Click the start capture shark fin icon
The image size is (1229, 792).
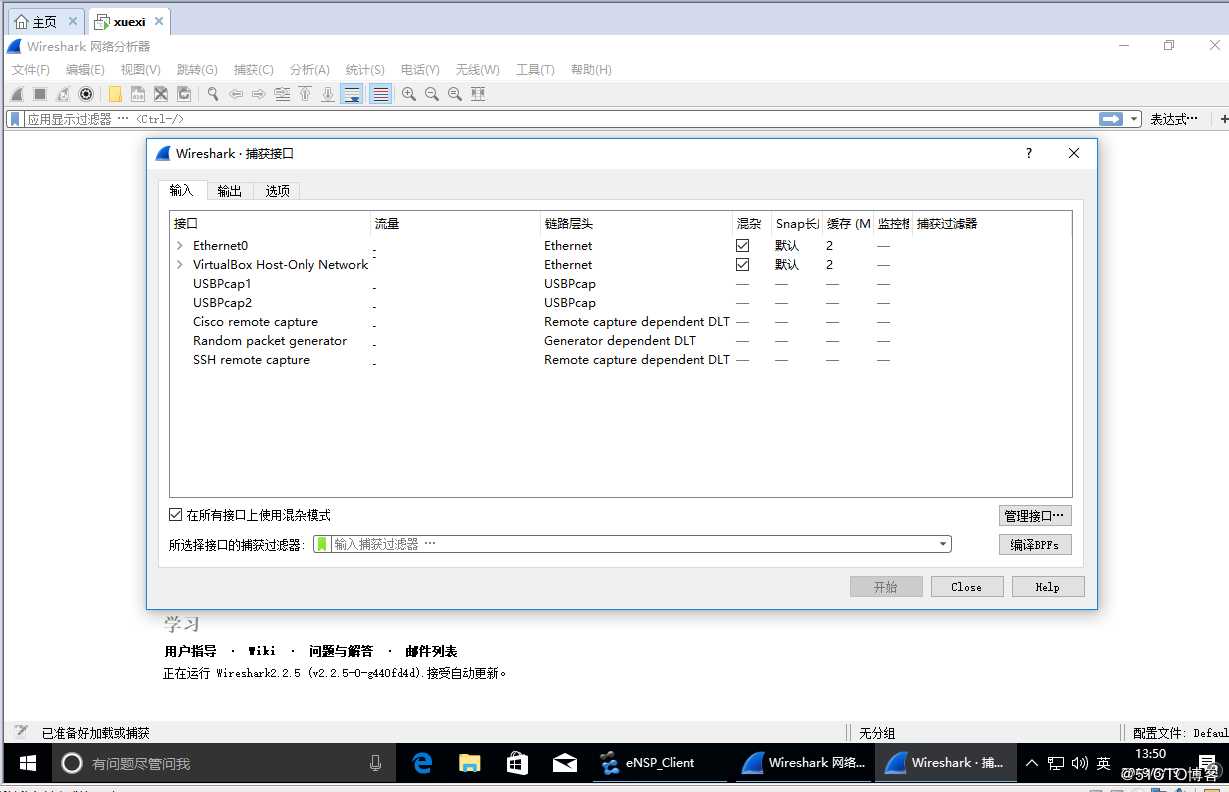[x=17, y=94]
